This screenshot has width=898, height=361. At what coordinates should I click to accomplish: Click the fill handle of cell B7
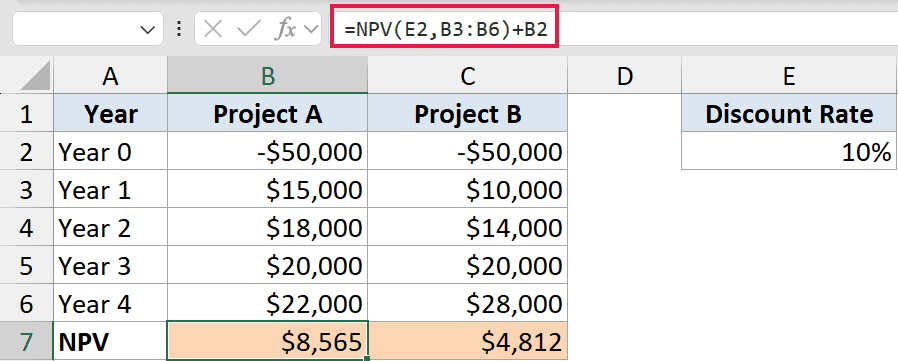(367, 358)
